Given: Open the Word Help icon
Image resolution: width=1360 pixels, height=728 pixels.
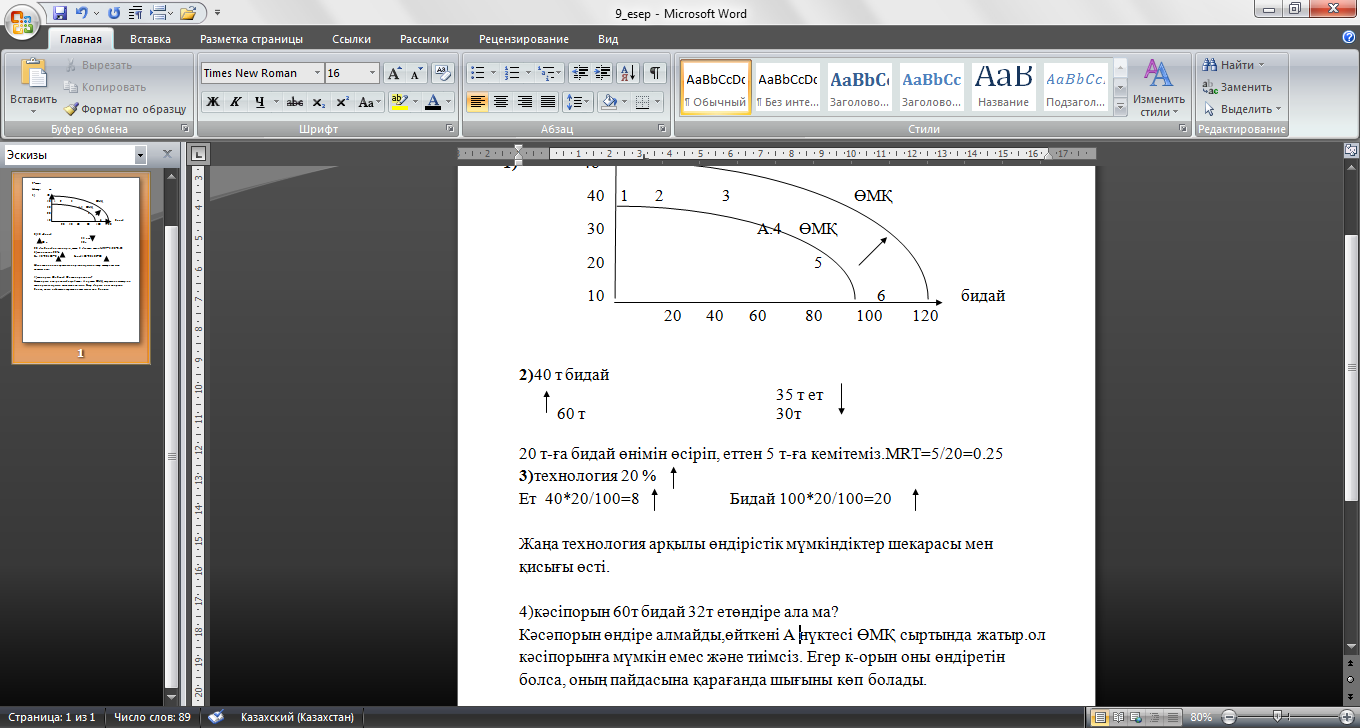Looking at the screenshot, I should pos(1348,39).
